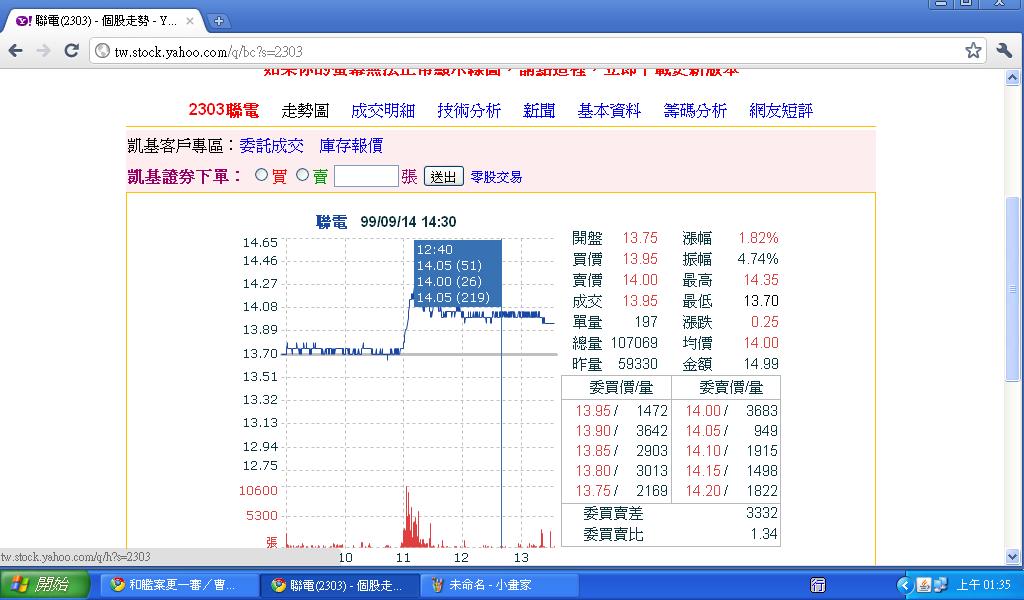Screen dimensions: 1024x600
Task: Click the 委賣價/量 column header
Action: tap(731, 388)
